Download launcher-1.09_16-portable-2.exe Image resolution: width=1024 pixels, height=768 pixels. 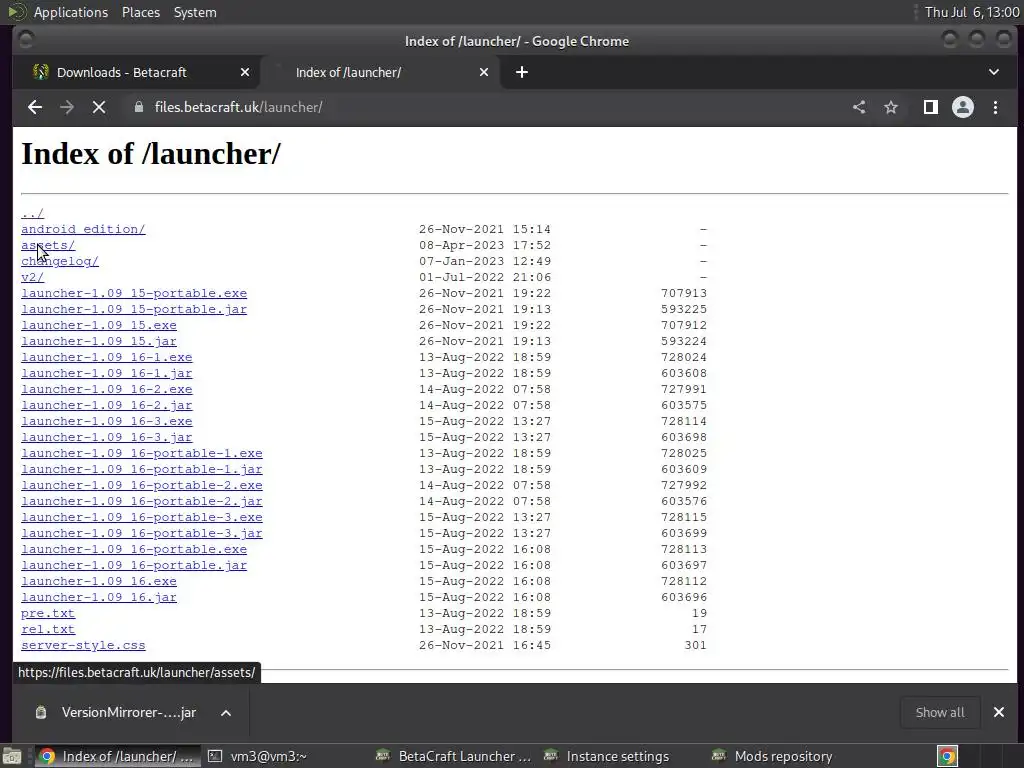pyautogui.click(x=142, y=485)
